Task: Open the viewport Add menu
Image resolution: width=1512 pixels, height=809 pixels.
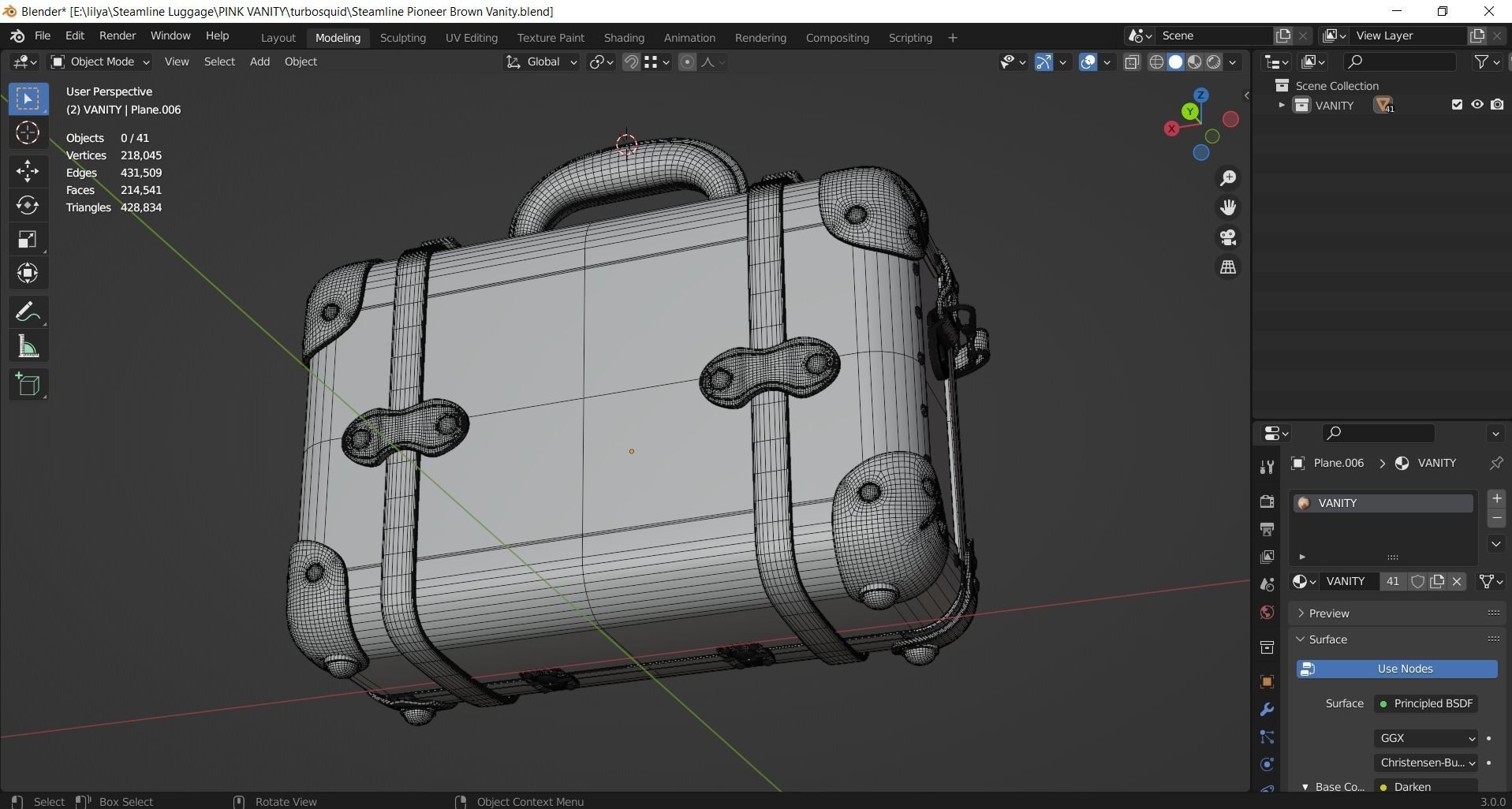Action: pyautogui.click(x=259, y=62)
